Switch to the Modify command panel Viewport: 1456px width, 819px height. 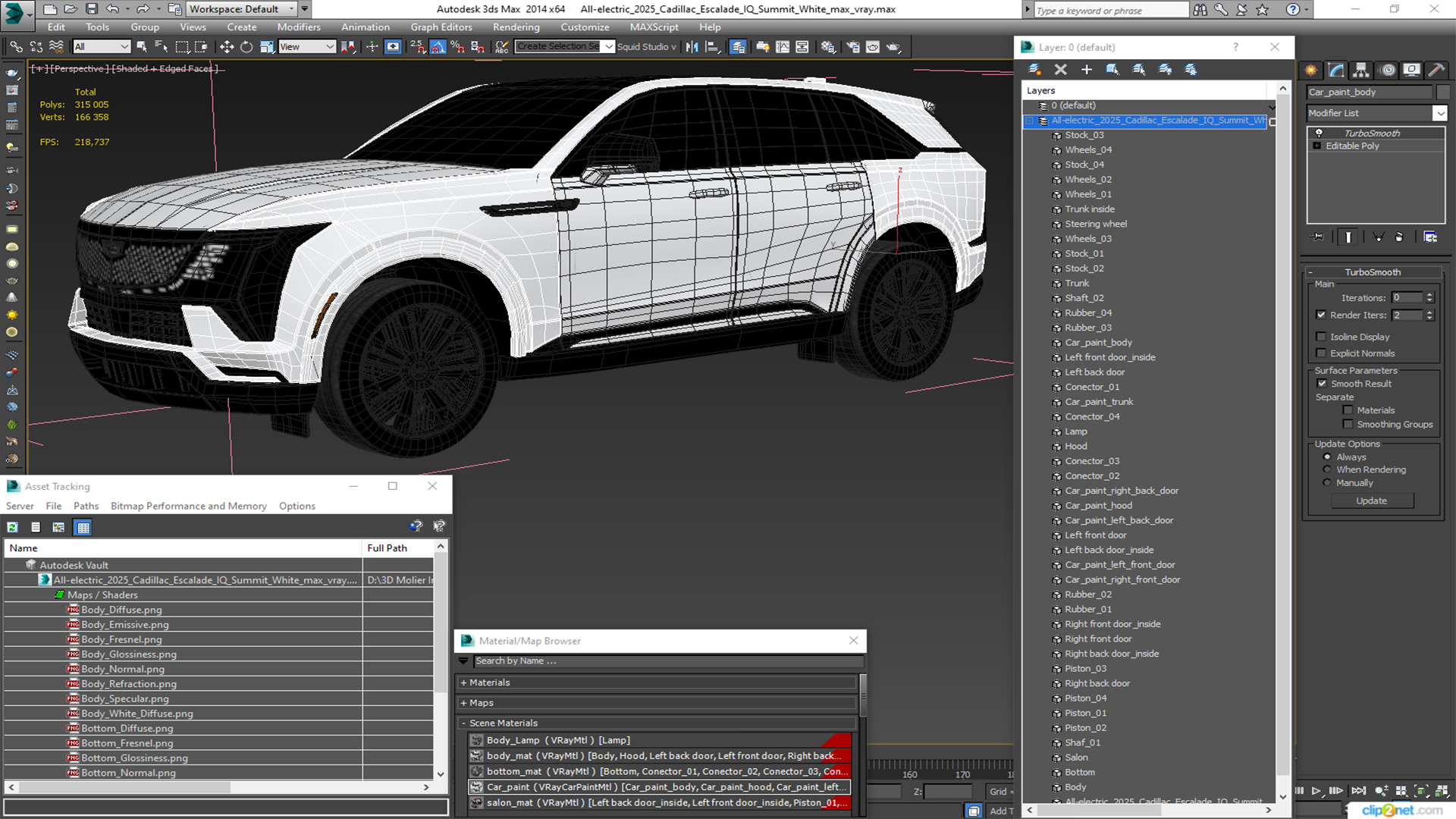1336,70
